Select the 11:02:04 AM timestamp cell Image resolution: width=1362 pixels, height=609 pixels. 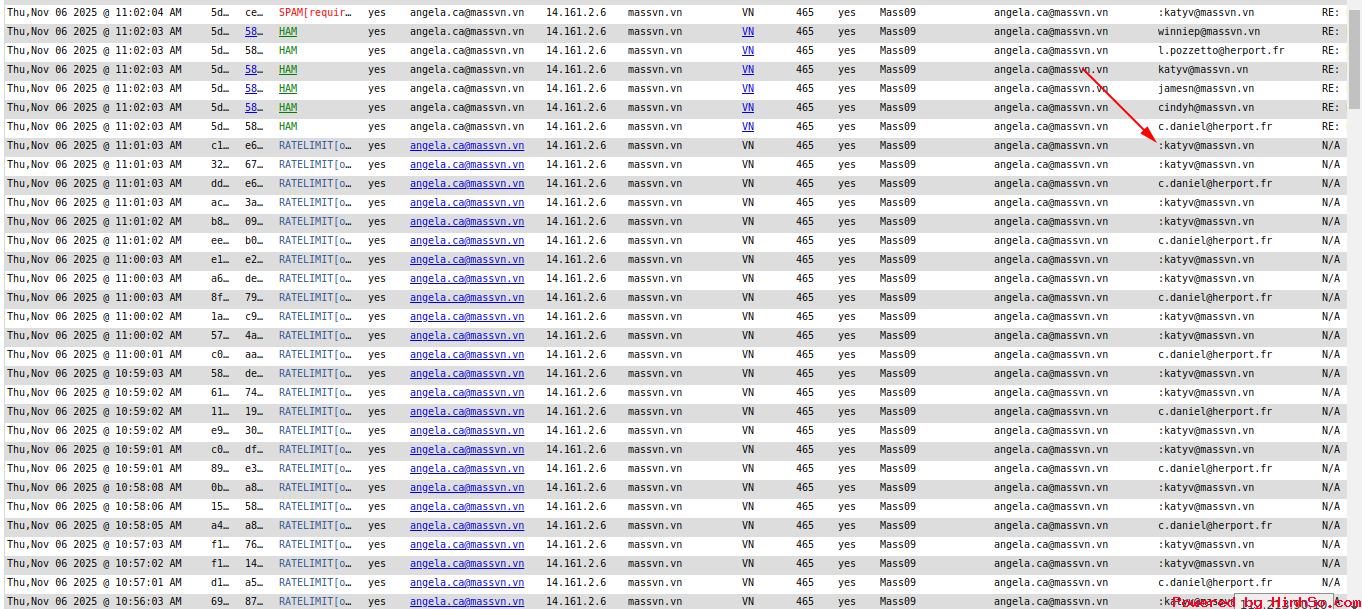click(x=94, y=13)
